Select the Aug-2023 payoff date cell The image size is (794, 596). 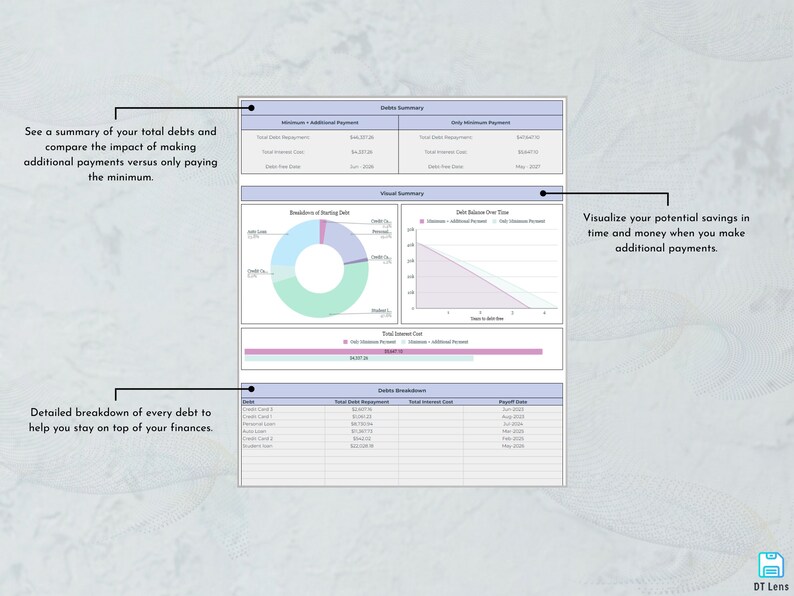click(x=513, y=416)
